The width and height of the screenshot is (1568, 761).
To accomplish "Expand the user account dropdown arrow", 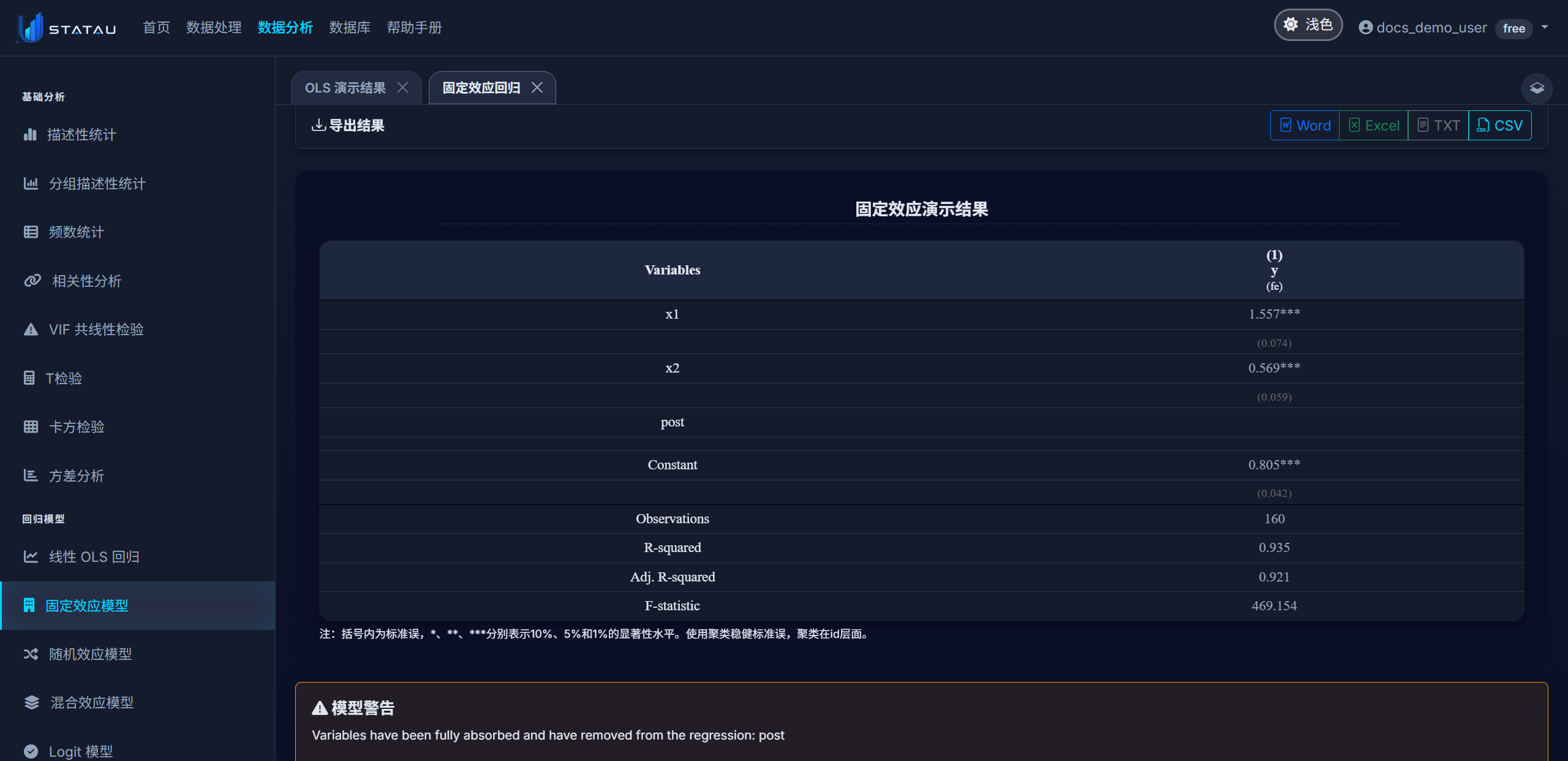I will click(1545, 27).
